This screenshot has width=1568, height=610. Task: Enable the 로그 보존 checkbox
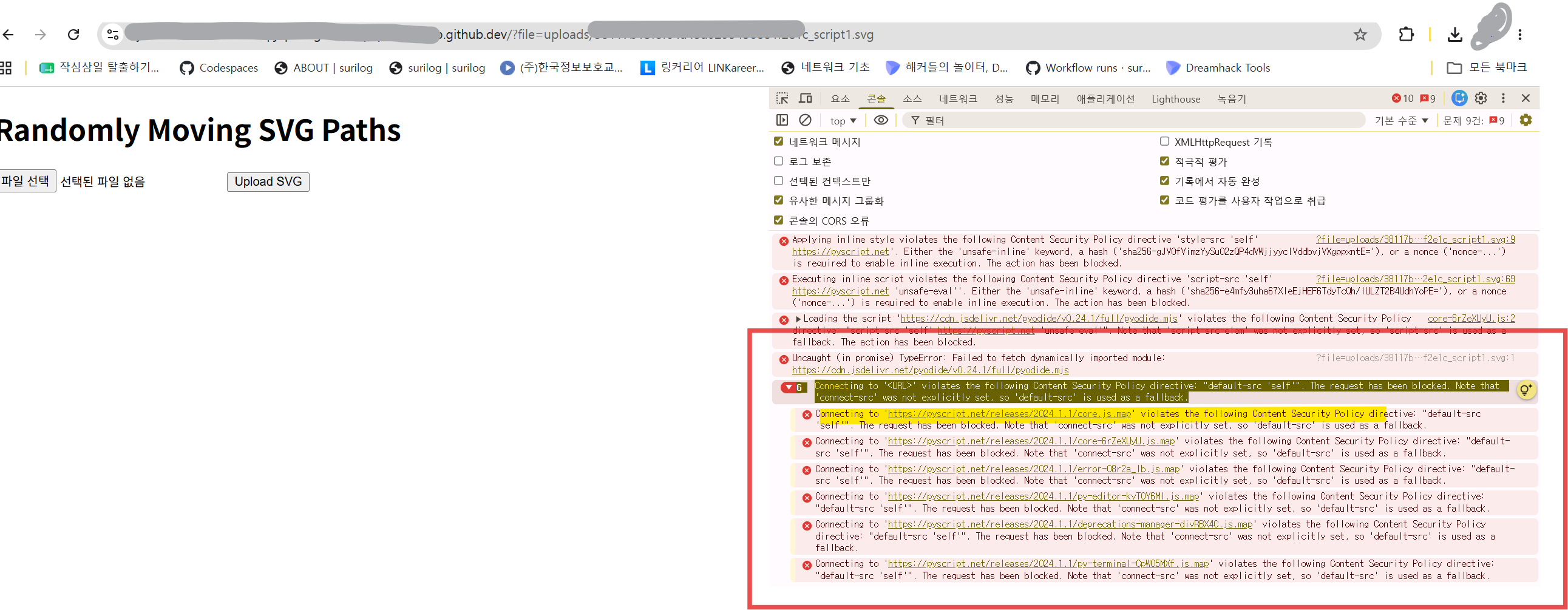pyautogui.click(x=778, y=161)
